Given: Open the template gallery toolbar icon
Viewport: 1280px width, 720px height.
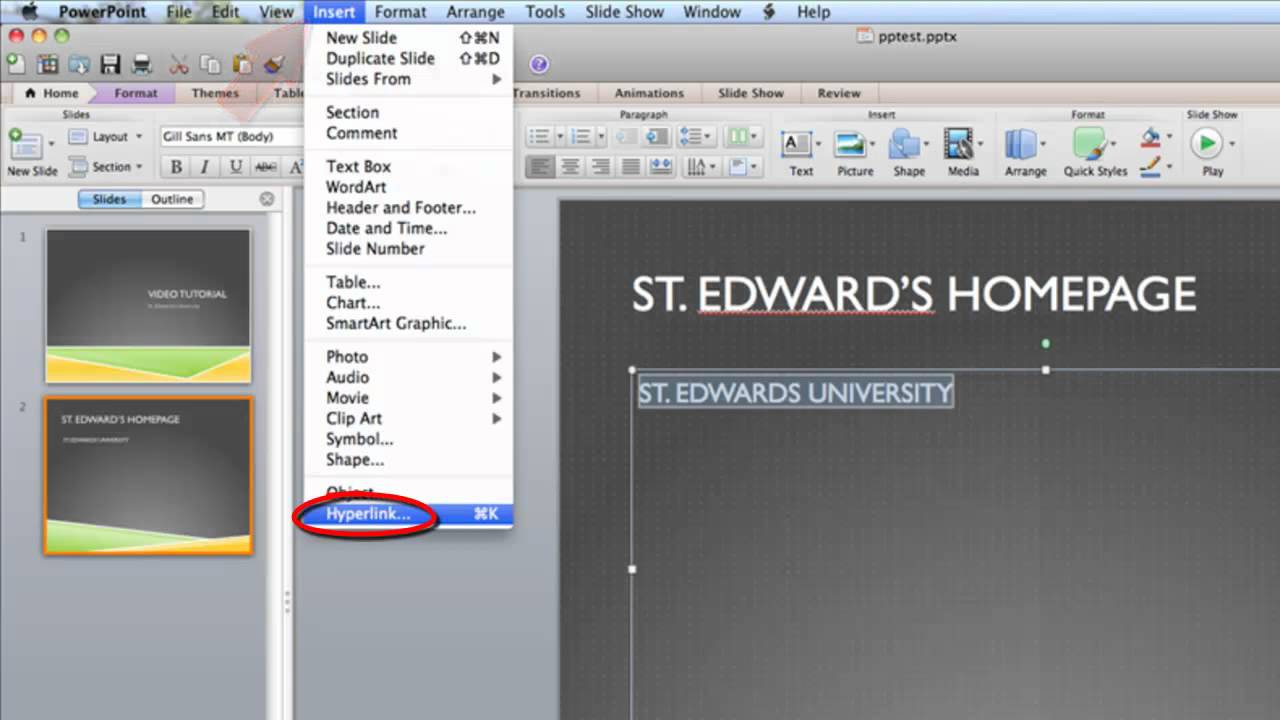Looking at the screenshot, I should 48,65.
